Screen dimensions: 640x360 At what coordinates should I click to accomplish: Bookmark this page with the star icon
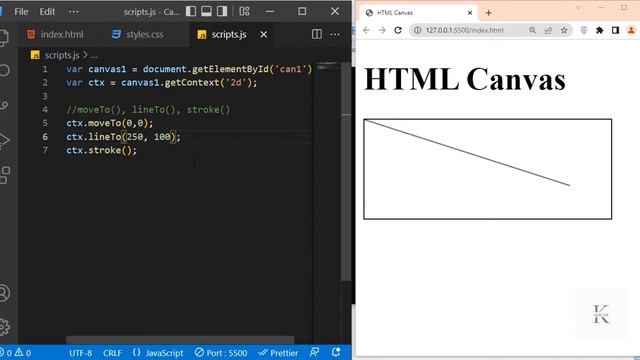point(564,30)
